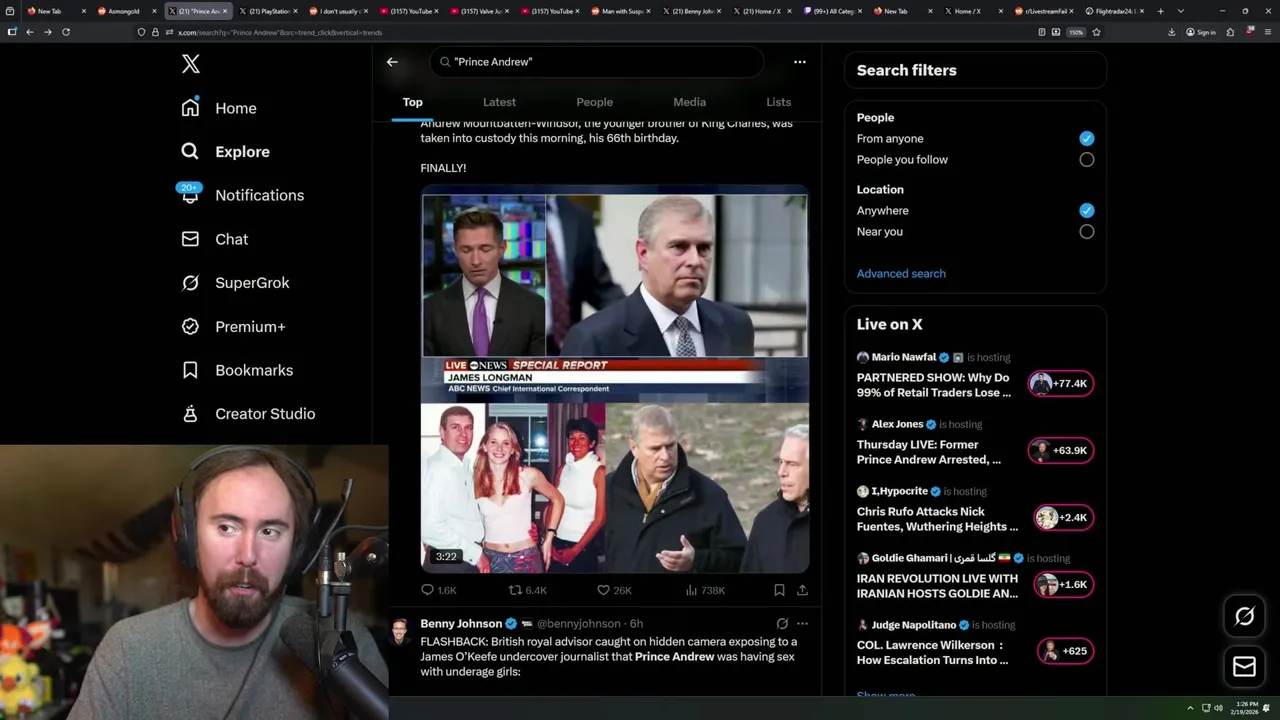The height and width of the screenshot is (720, 1280).
Task: Click the browser back button
Action: [30, 32]
